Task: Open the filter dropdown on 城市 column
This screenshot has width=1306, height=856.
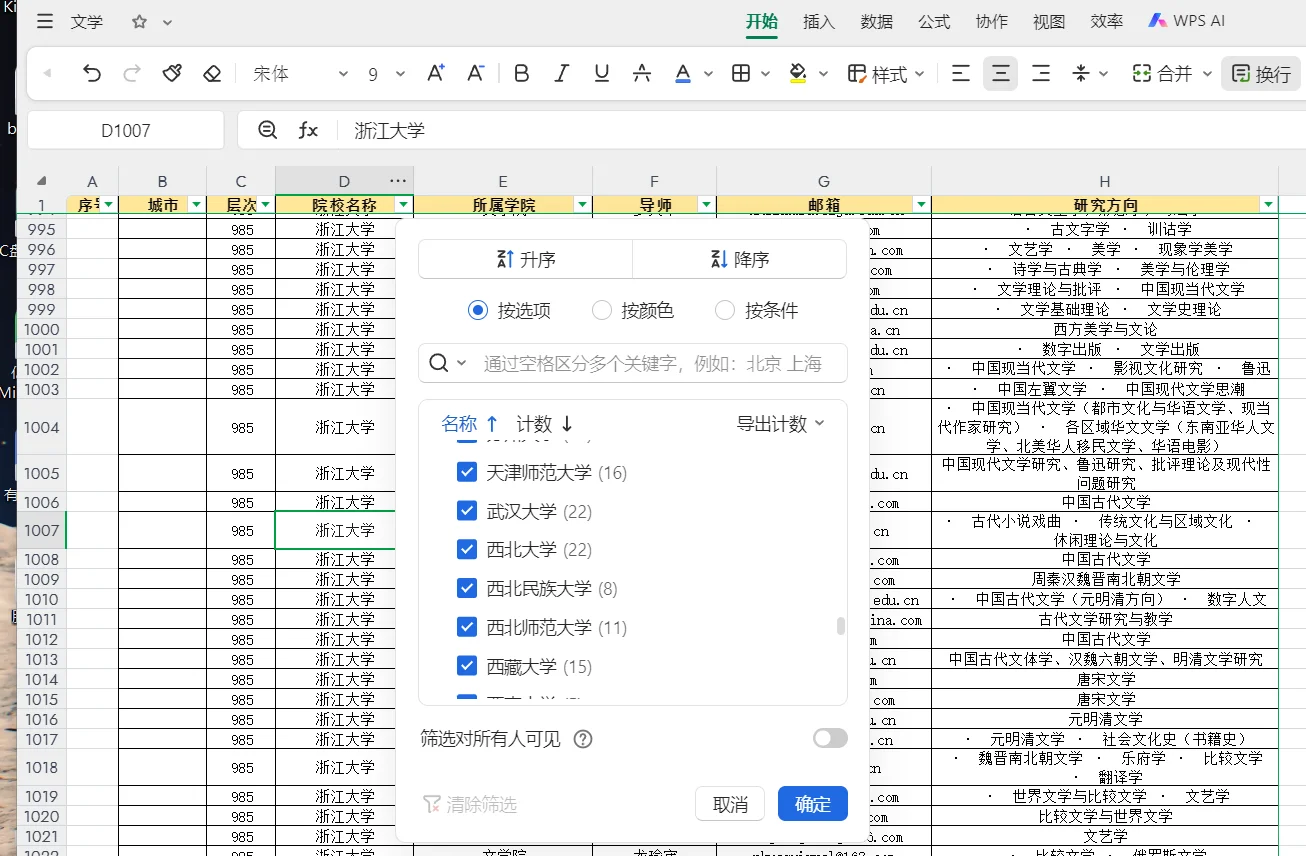Action: [x=196, y=205]
